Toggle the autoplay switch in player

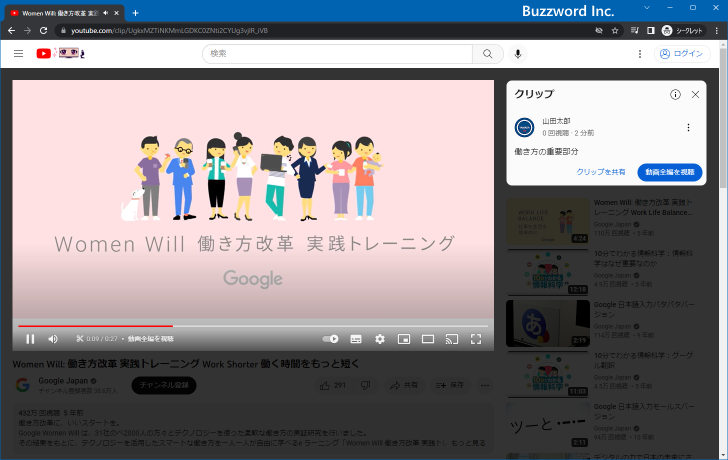click(x=331, y=339)
